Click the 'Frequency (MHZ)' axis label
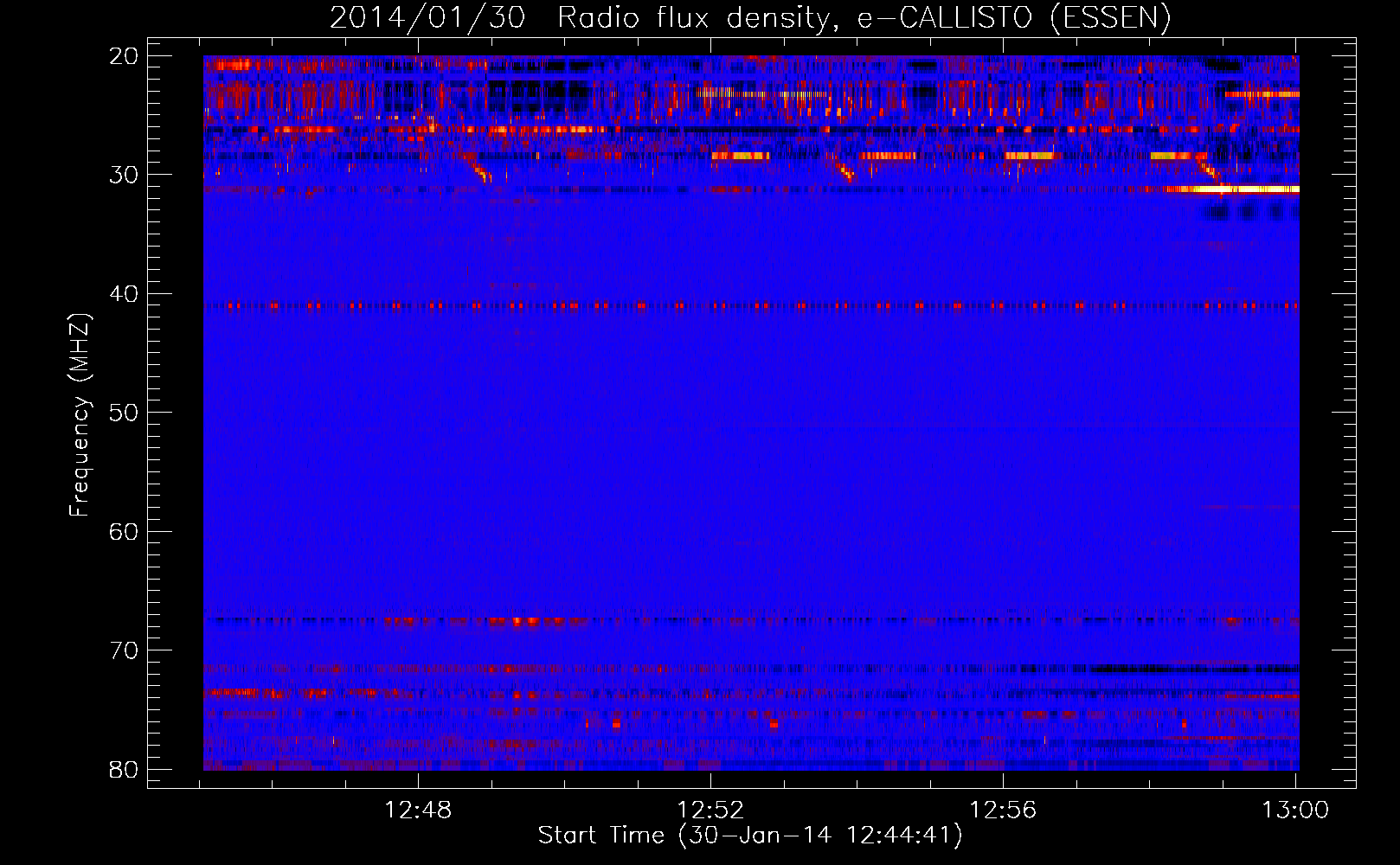Image resolution: width=1400 pixels, height=865 pixels. [x=80, y=415]
